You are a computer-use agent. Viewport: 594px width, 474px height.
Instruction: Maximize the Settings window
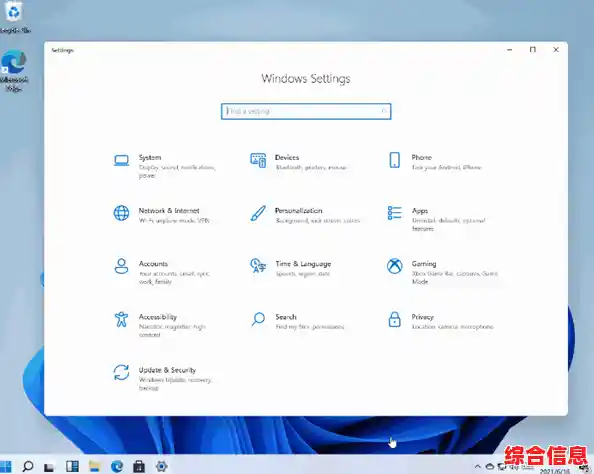[533, 50]
